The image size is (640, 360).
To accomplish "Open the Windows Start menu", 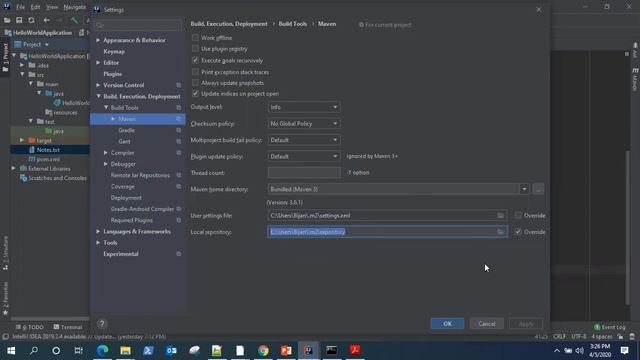I will coord(11,350).
